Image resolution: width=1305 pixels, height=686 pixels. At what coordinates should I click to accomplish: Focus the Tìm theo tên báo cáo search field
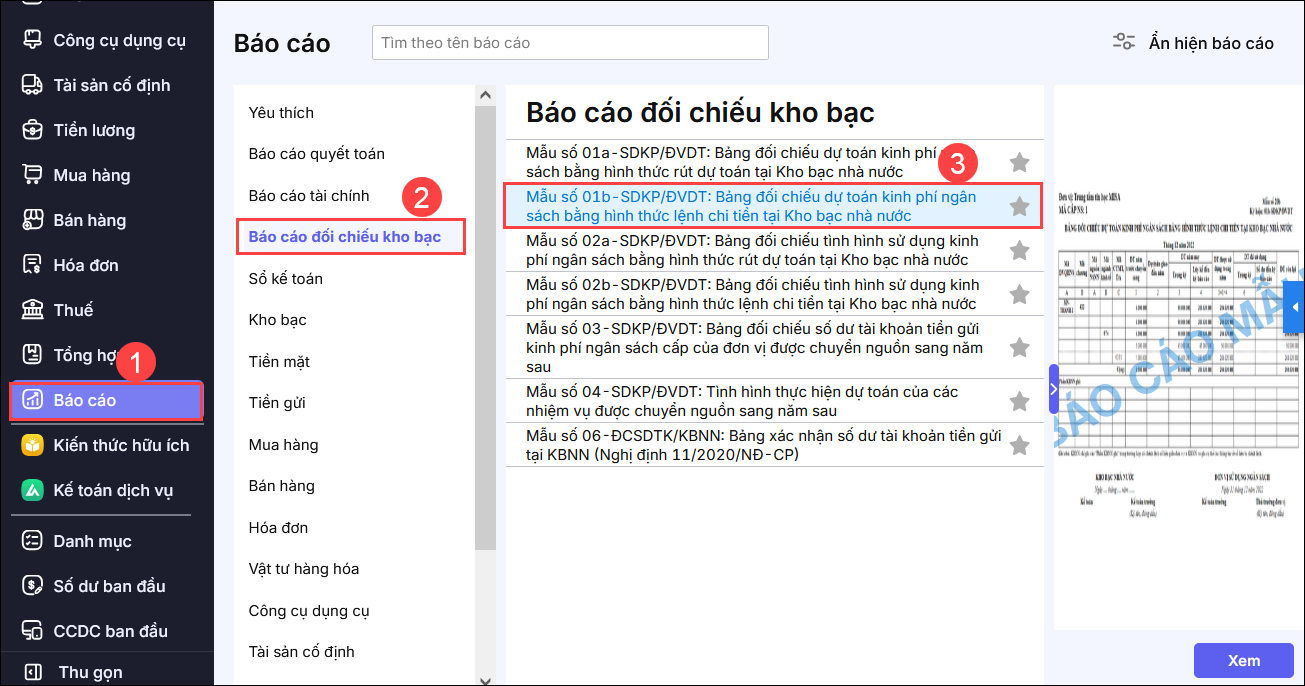(569, 43)
